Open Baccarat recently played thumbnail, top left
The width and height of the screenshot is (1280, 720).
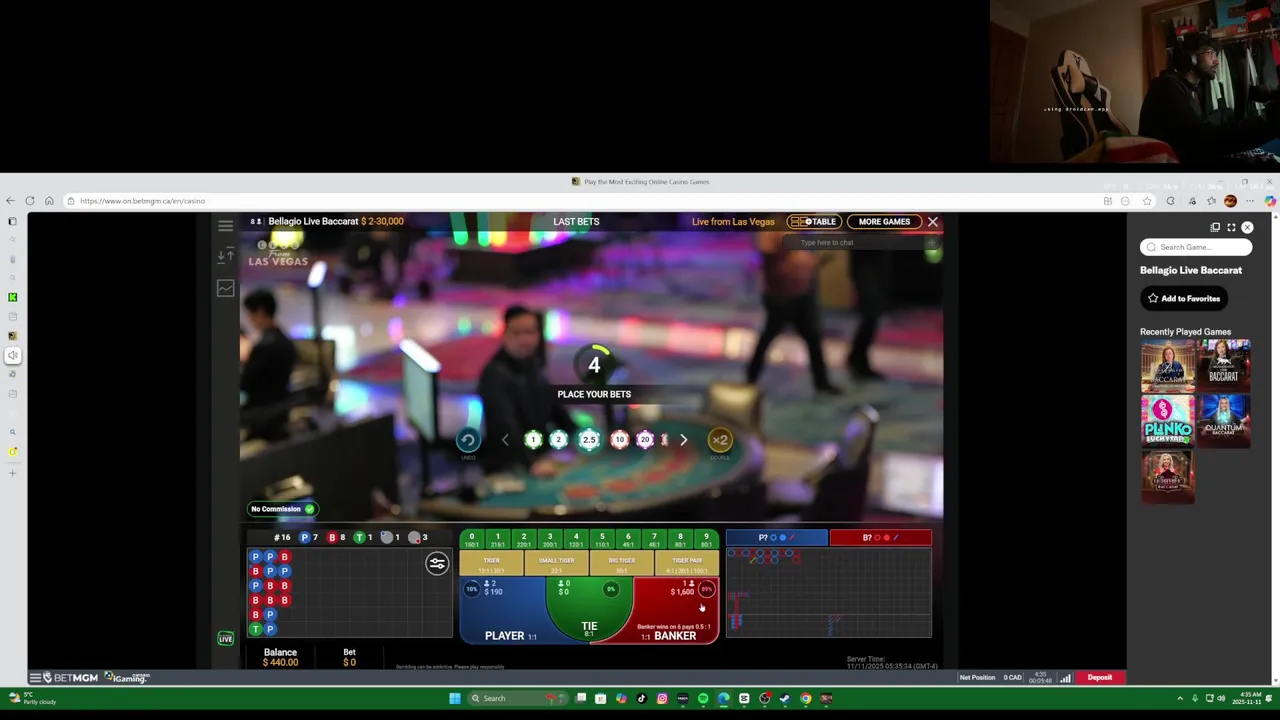[1167, 365]
